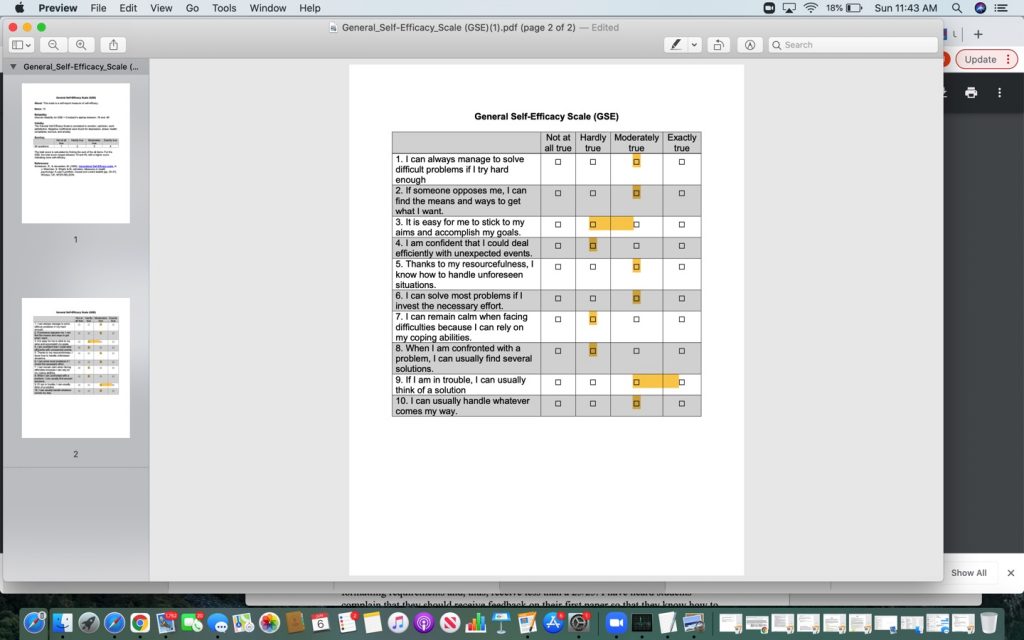Rotate the page with the Rotate button
This screenshot has height=640, width=1024.
coord(718,45)
